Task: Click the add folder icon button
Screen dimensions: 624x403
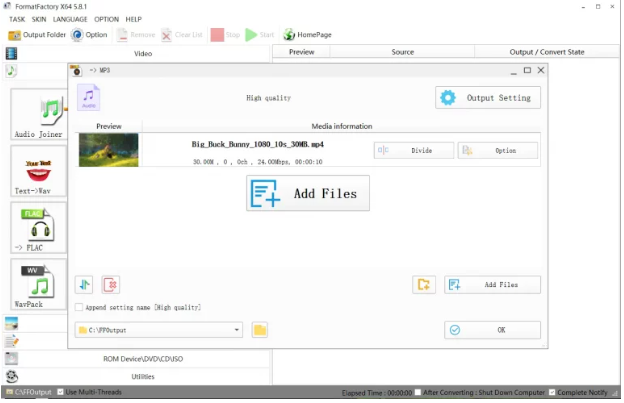Action: coord(424,285)
